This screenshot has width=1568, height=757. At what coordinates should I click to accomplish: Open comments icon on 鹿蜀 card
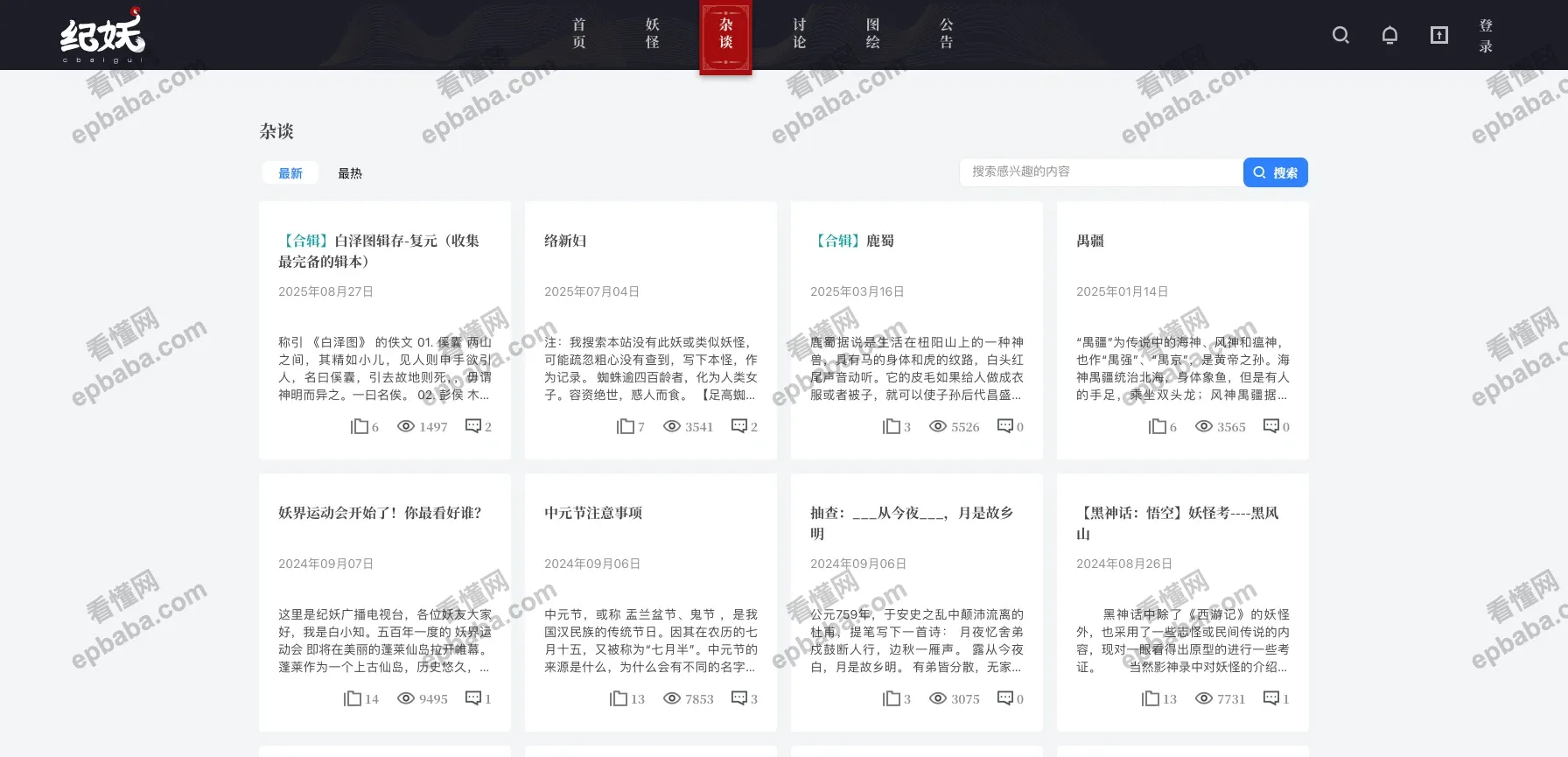click(x=1005, y=426)
